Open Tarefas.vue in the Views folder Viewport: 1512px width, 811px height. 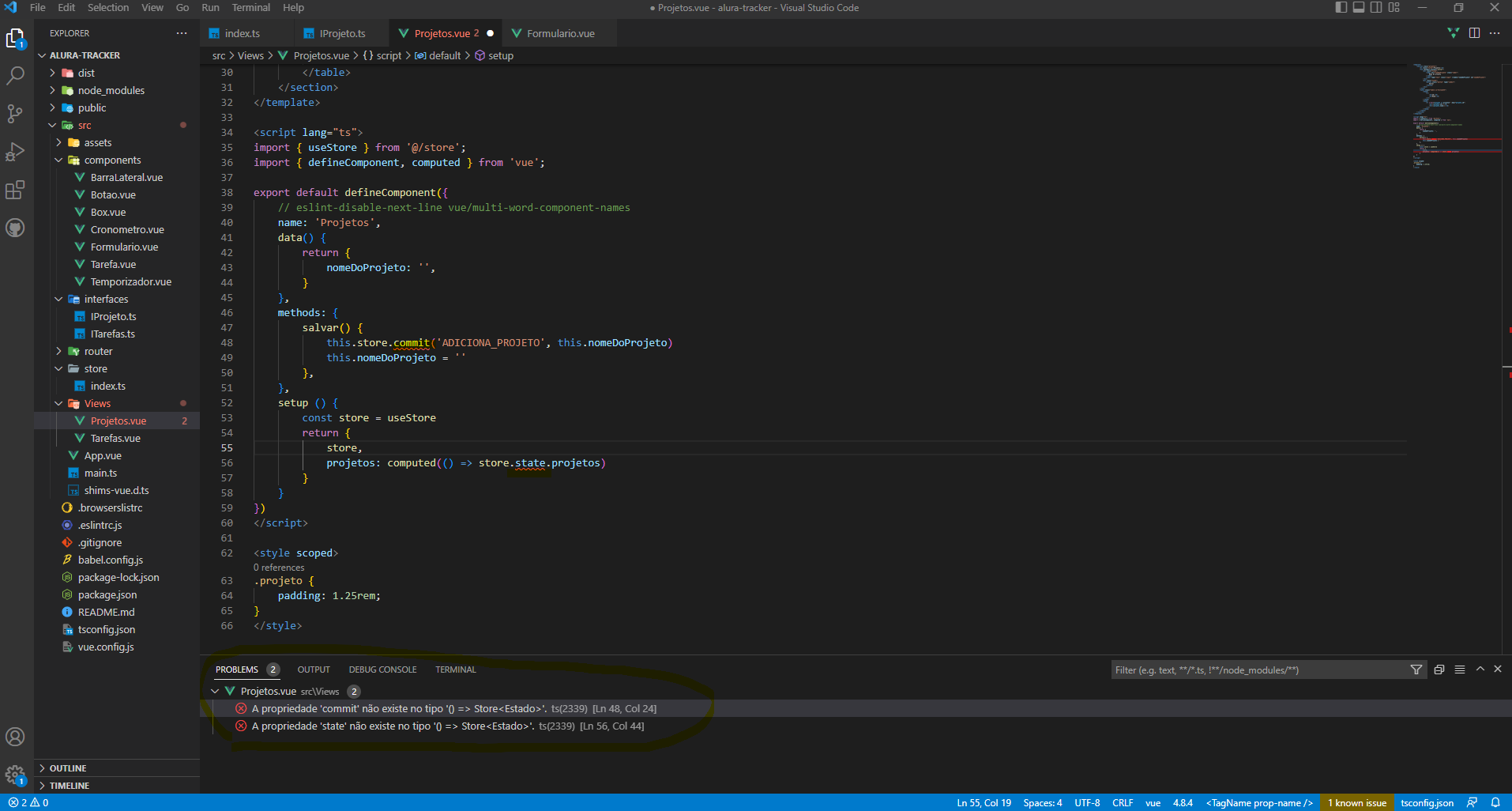pyautogui.click(x=115, y=438)
